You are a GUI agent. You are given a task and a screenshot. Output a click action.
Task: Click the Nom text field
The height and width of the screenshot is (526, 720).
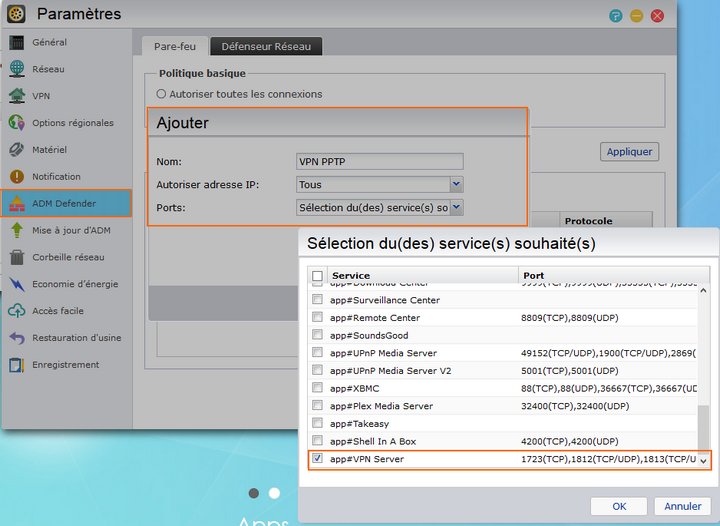pos(379,161)
